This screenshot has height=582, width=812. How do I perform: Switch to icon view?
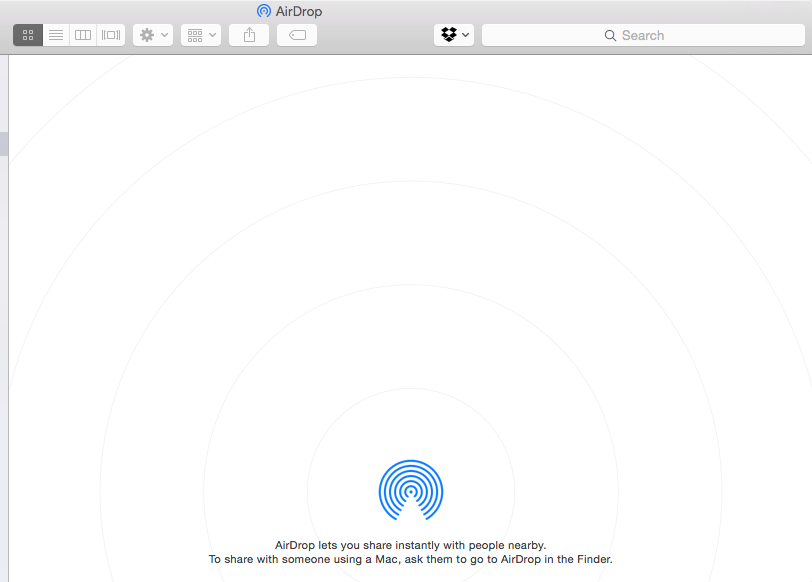pos(28,35)
